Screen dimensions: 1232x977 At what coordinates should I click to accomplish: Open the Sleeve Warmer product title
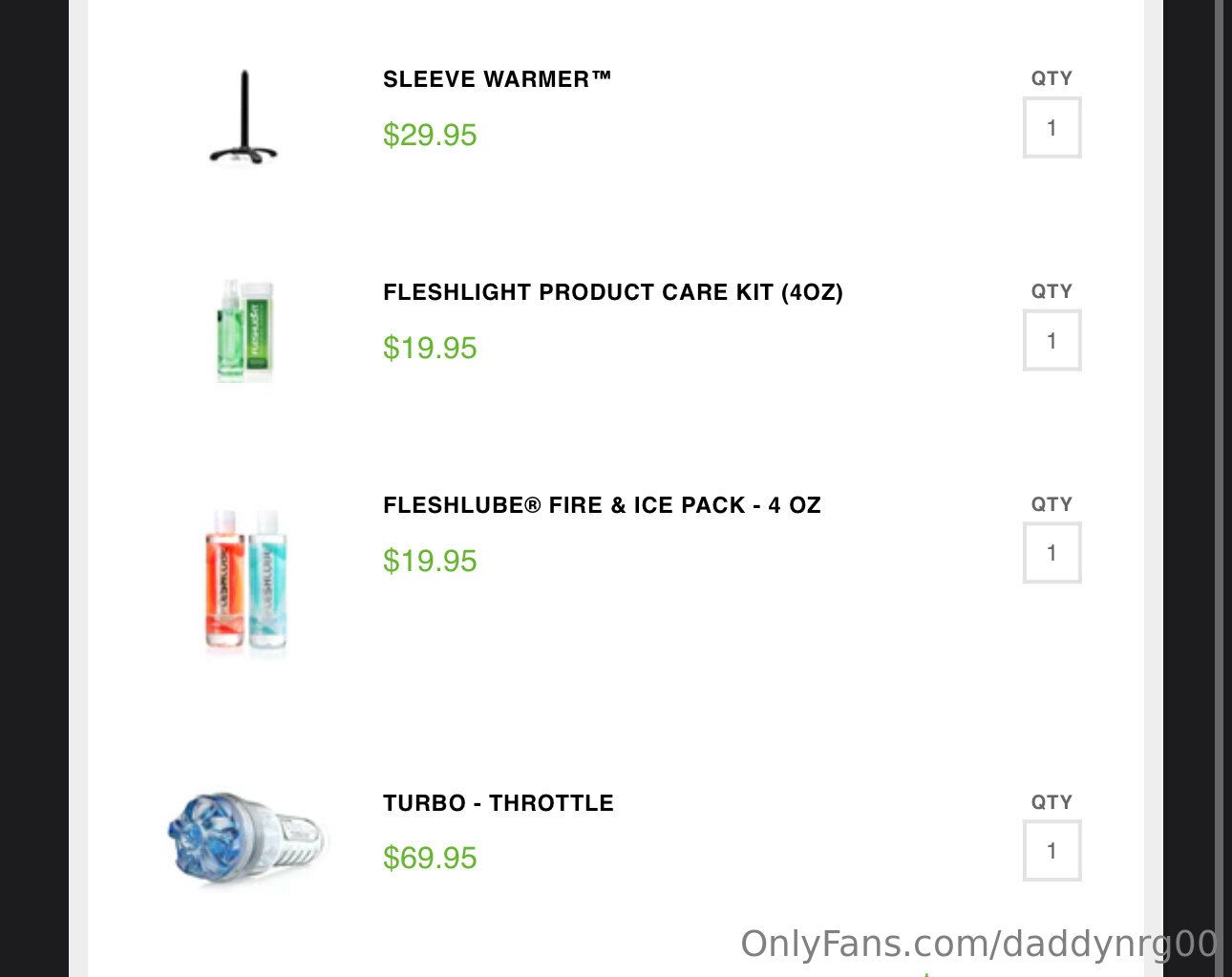[497, 79]
